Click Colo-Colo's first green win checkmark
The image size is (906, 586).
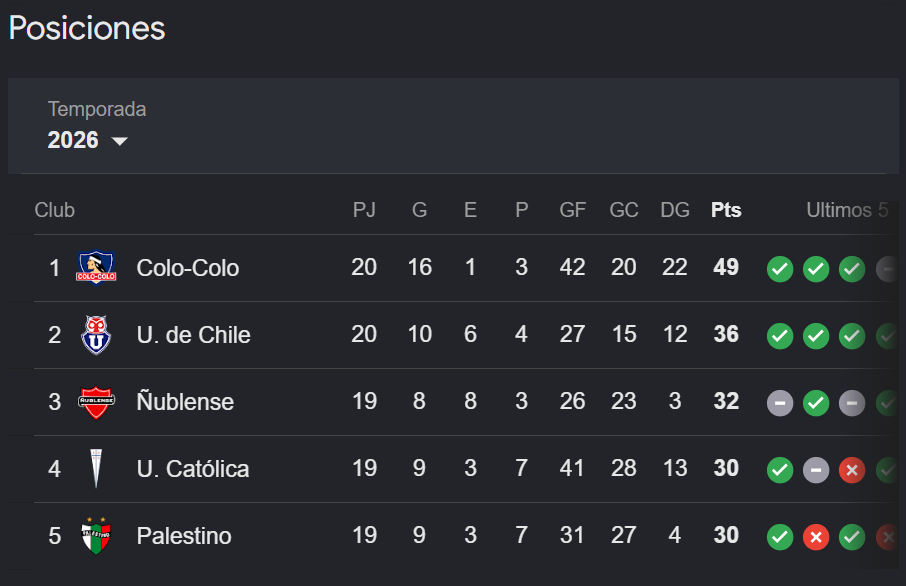(x=780, y=269)
